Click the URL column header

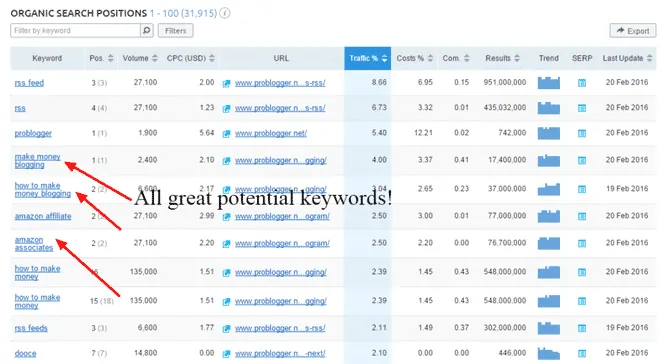281,58
